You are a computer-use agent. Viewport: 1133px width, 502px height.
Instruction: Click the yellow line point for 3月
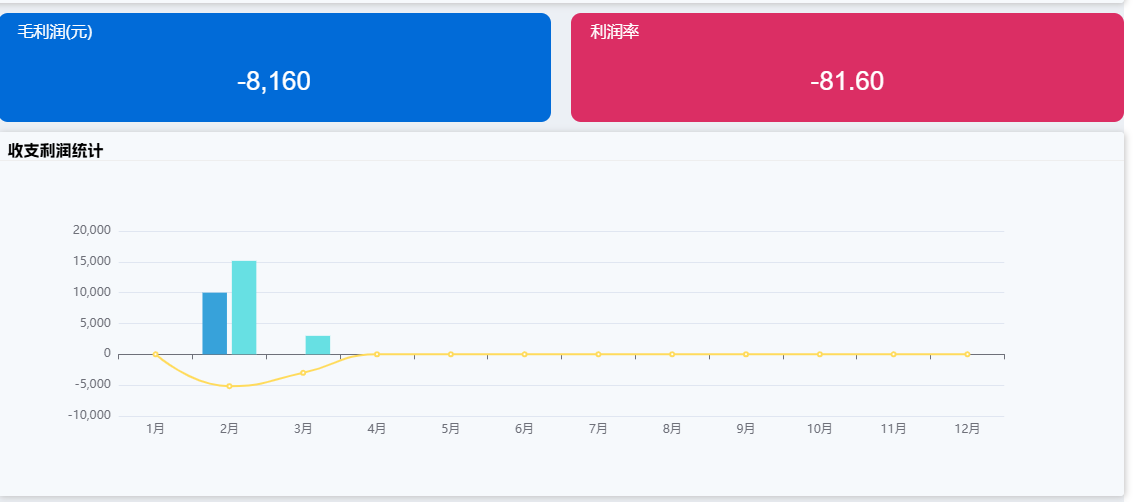point(303,373)
